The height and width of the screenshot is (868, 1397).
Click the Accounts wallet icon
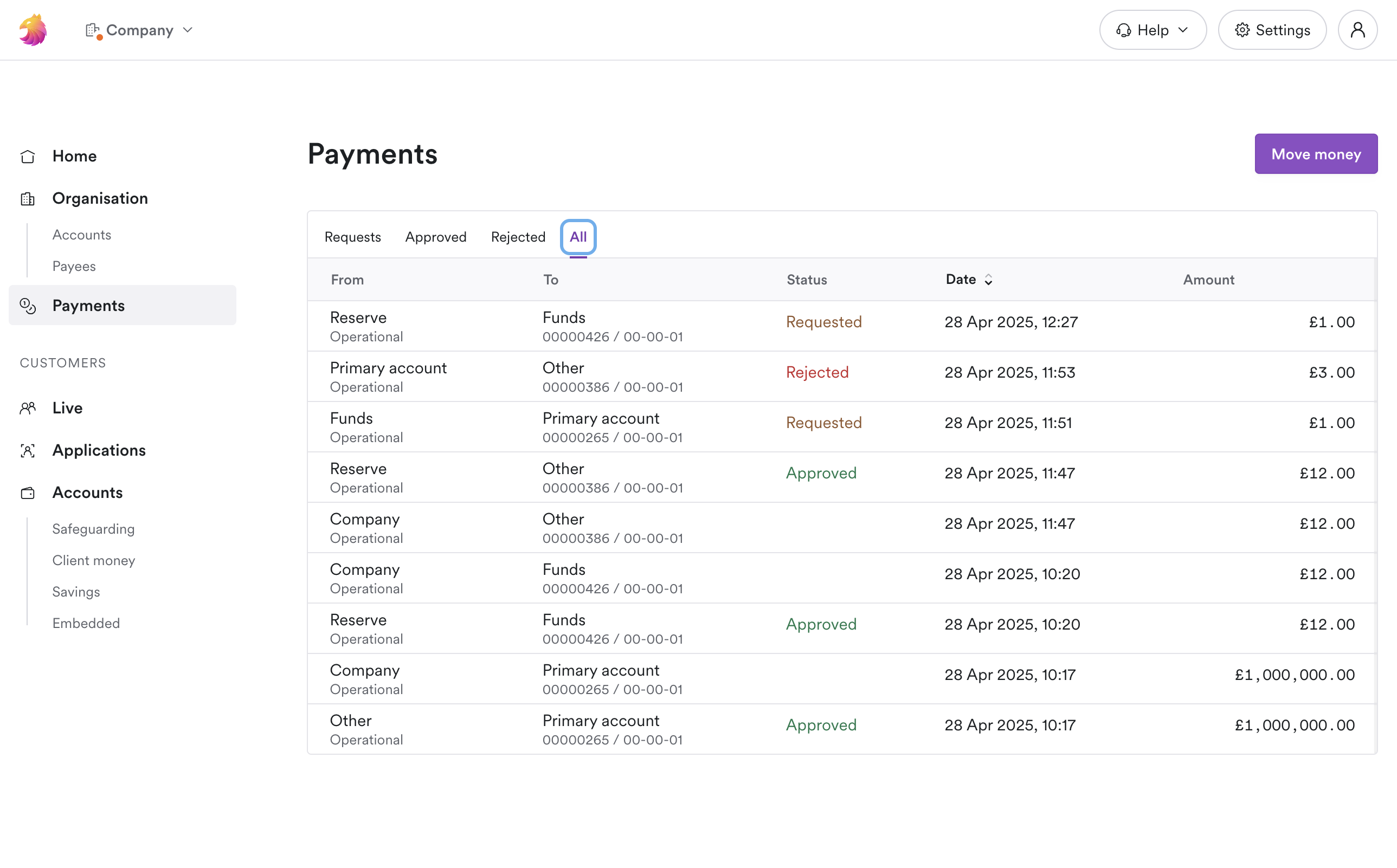[x=27, y=493]
